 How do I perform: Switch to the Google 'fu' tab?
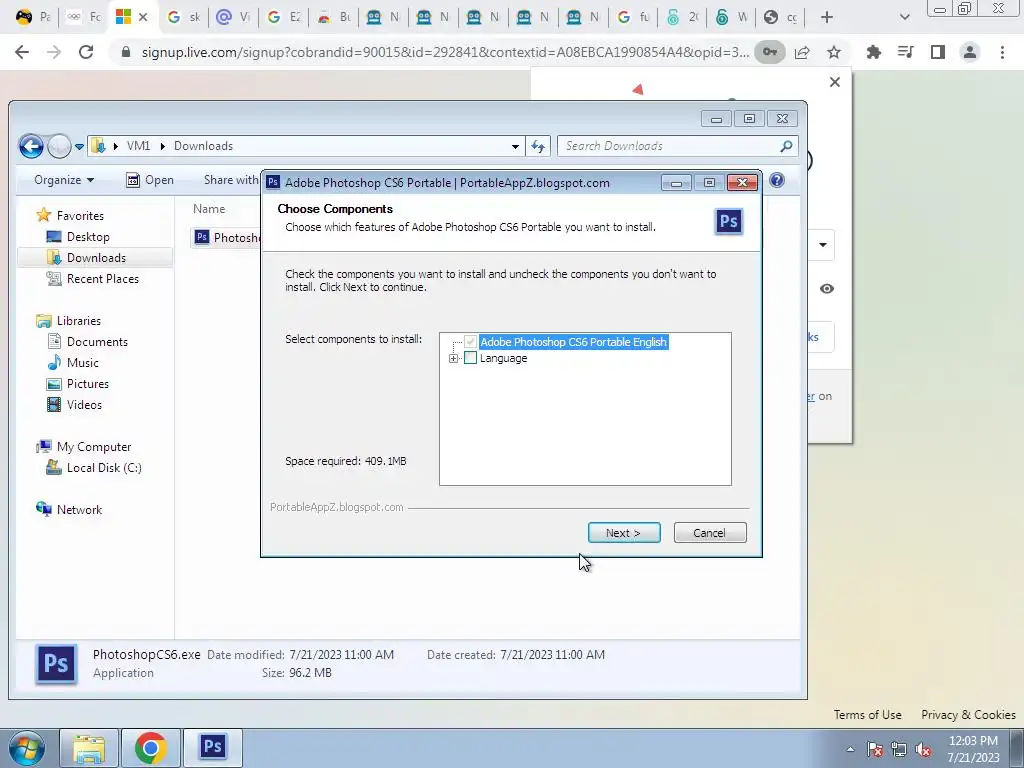pyautogui.click(x=633, y=17)
